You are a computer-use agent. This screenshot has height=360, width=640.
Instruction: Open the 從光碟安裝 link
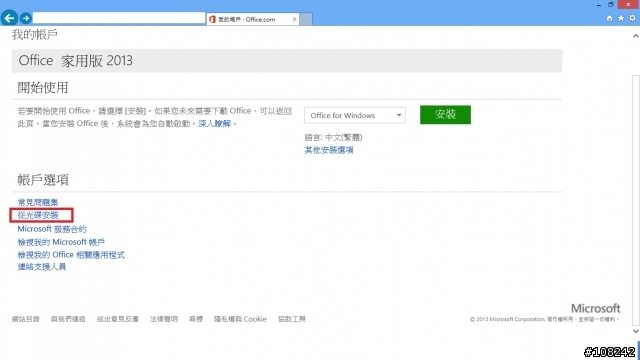38,215
